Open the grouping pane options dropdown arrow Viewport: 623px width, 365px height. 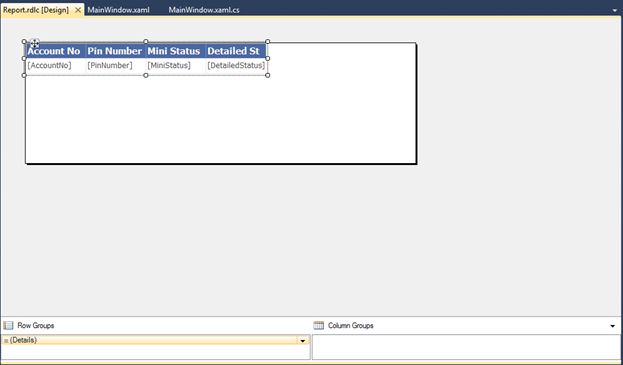point(612,326)
